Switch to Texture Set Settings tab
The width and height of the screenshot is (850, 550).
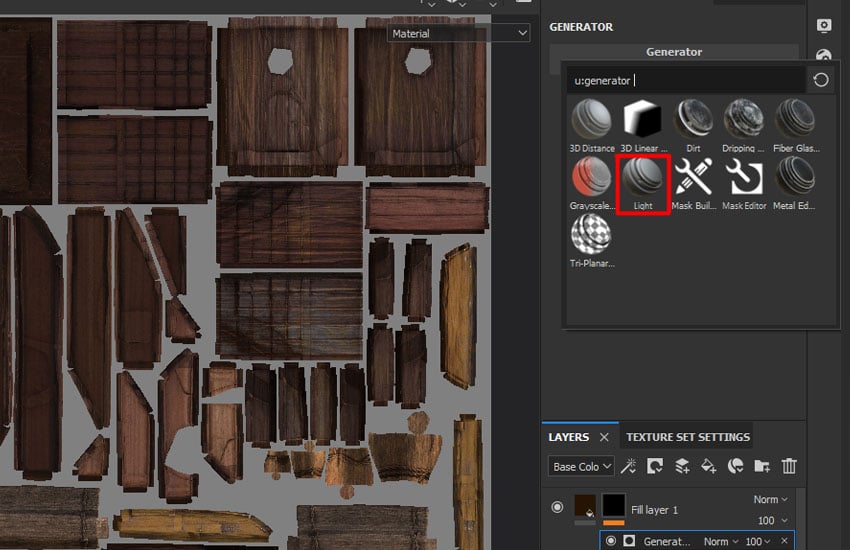coord(688,437)
